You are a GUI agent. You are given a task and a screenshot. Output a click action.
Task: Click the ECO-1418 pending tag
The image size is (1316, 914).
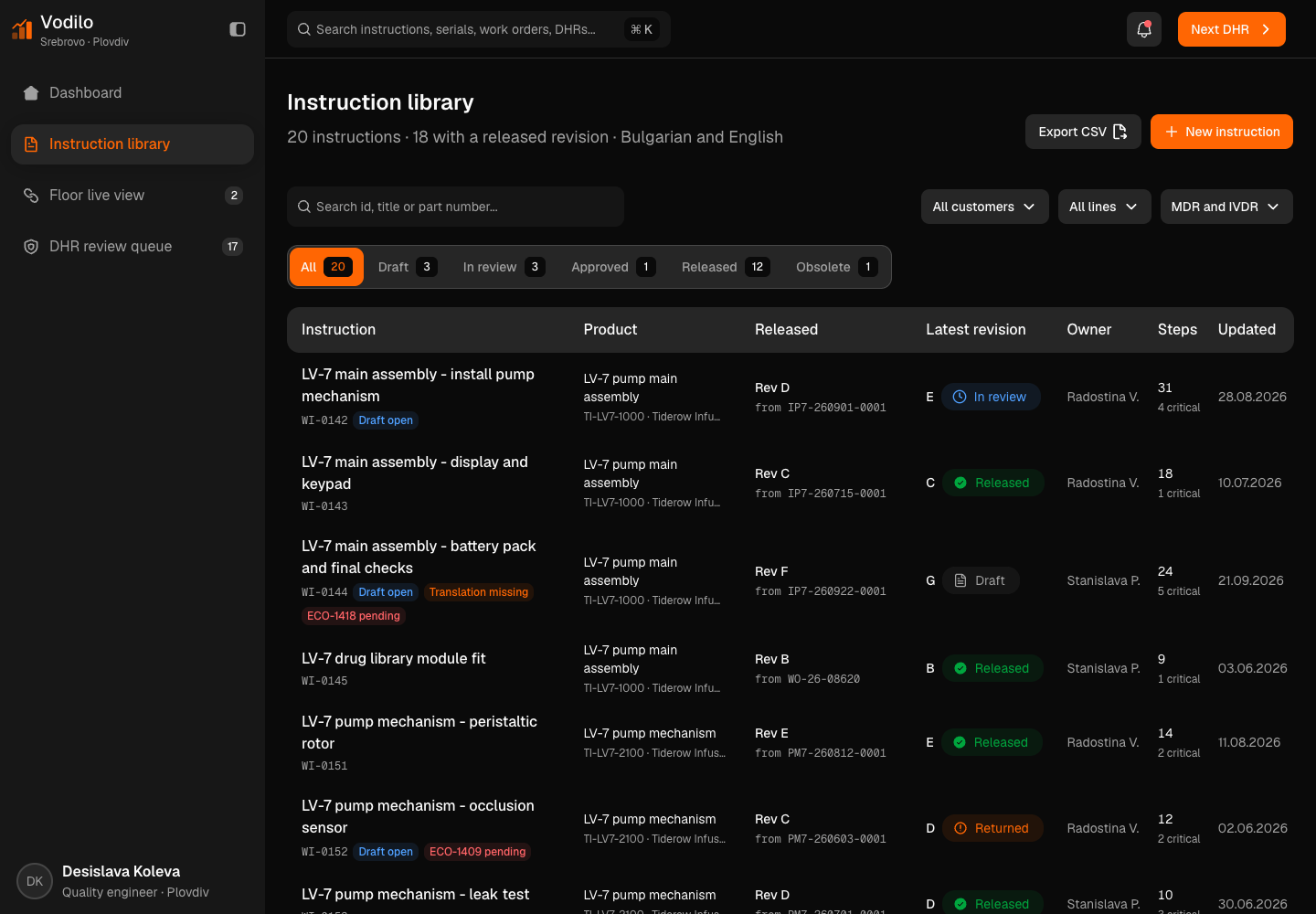(x=354, y=616)
